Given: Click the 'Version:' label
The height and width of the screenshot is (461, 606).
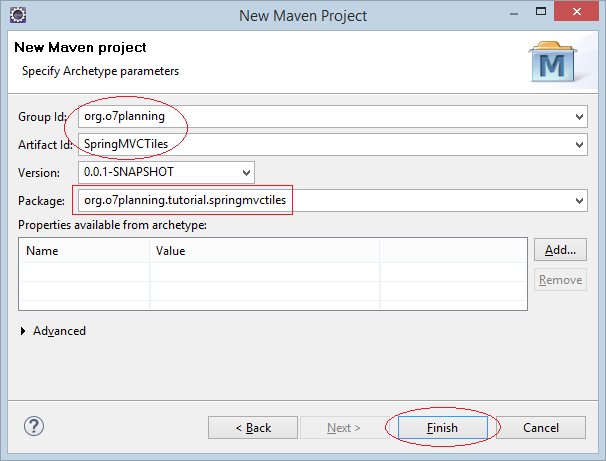Looking at the screenshot, I should (x=39, y=173).
